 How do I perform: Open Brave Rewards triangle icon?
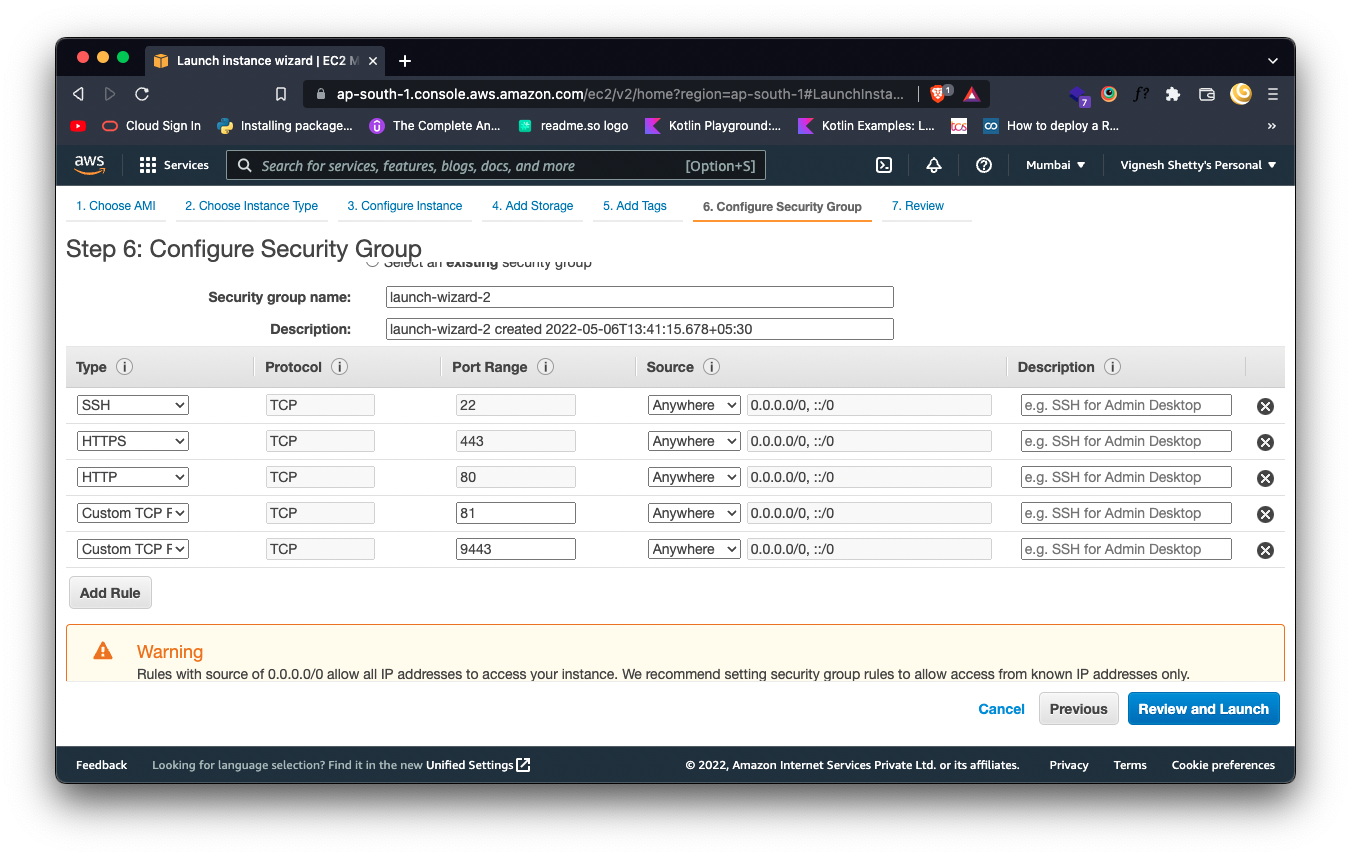point(971,94)
